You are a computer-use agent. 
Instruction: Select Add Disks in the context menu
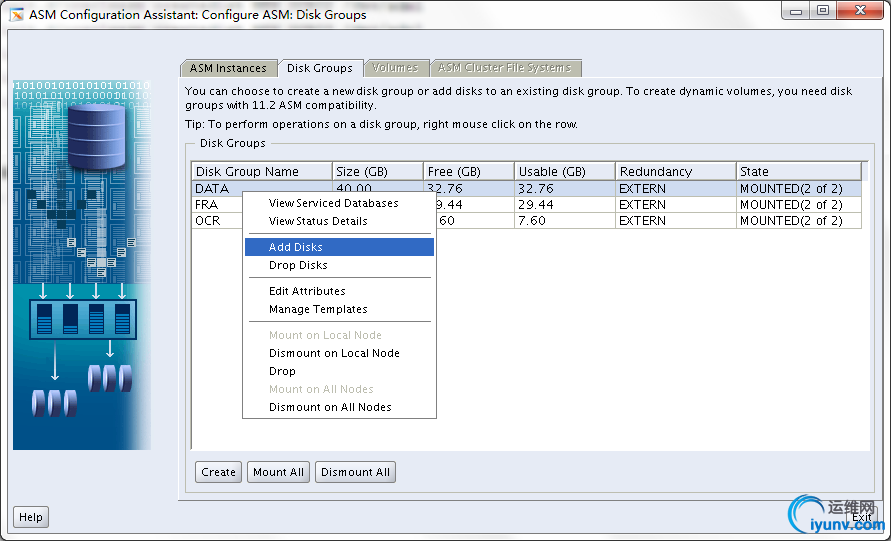pyautogui.click(x=339, y=247)
